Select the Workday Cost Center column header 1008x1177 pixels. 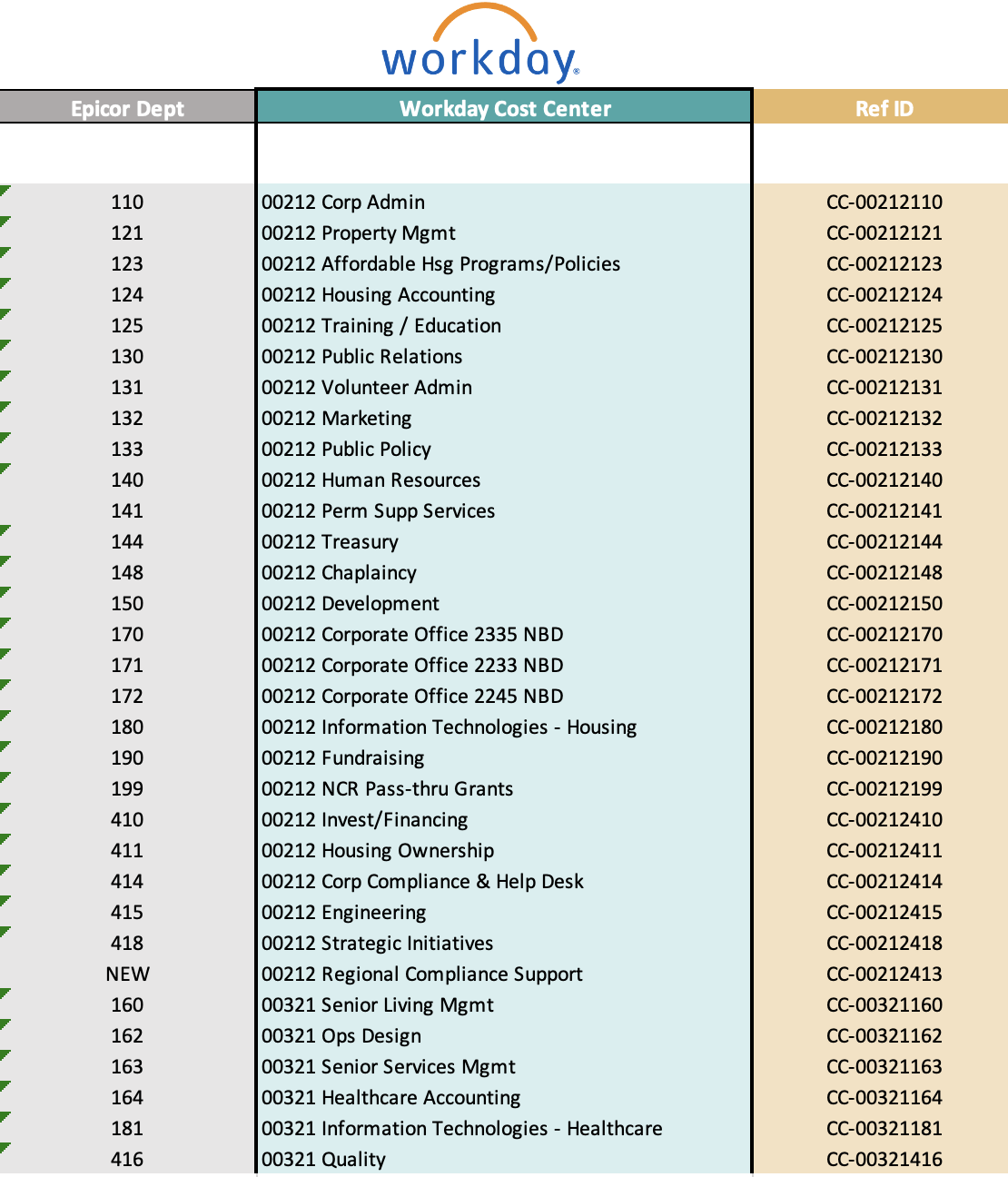click(x=505, y=108)
